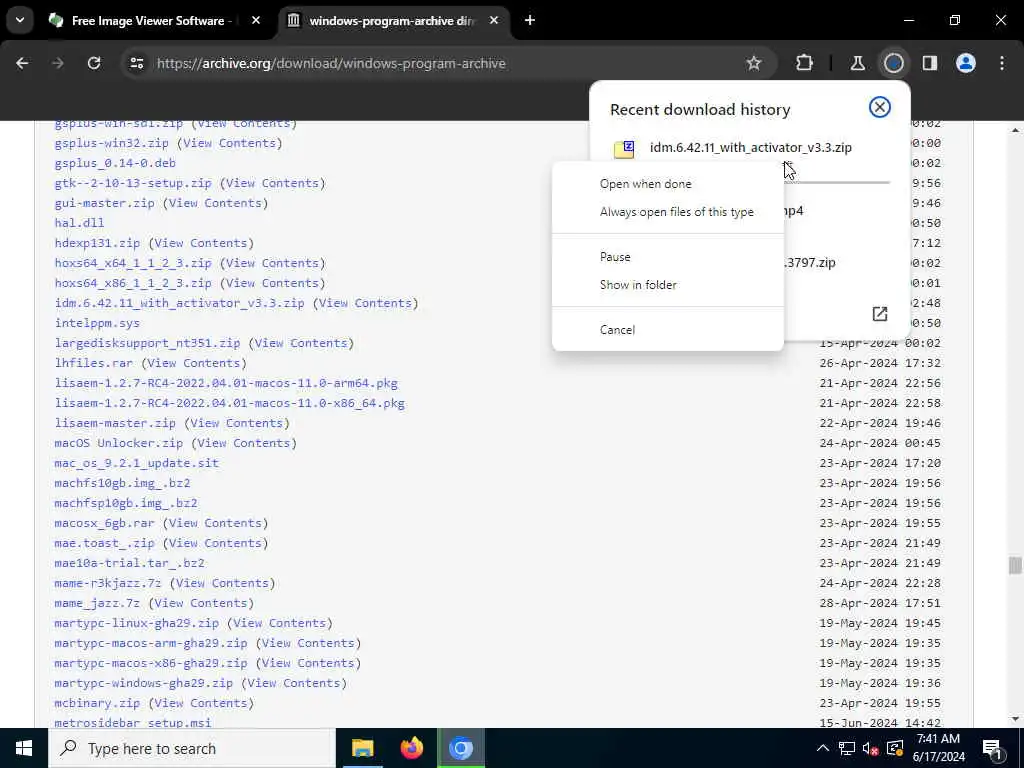Open machfsp10gb.img_.bz2 link
Screen dimensions: 1024x768
tap(126, 503)
